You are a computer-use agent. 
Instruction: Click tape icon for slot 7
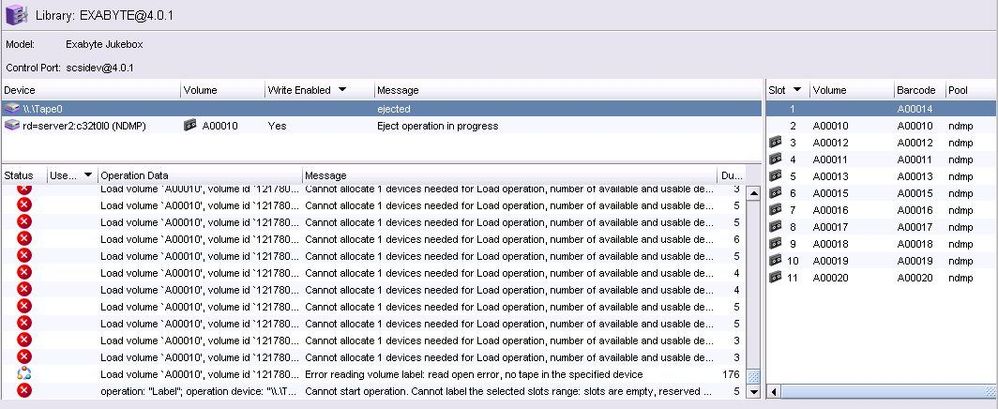[775, 209]
